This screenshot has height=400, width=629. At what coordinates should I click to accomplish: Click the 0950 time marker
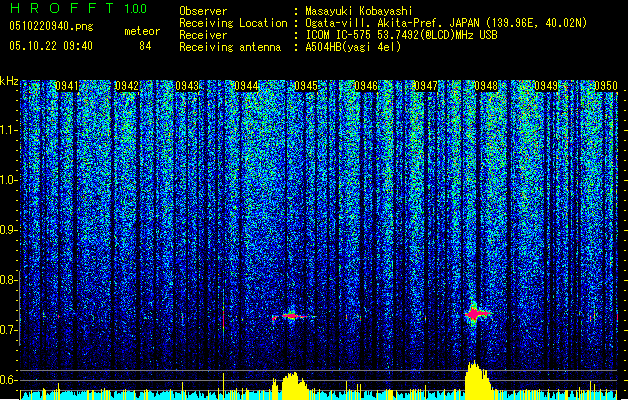tap(606, 86)
